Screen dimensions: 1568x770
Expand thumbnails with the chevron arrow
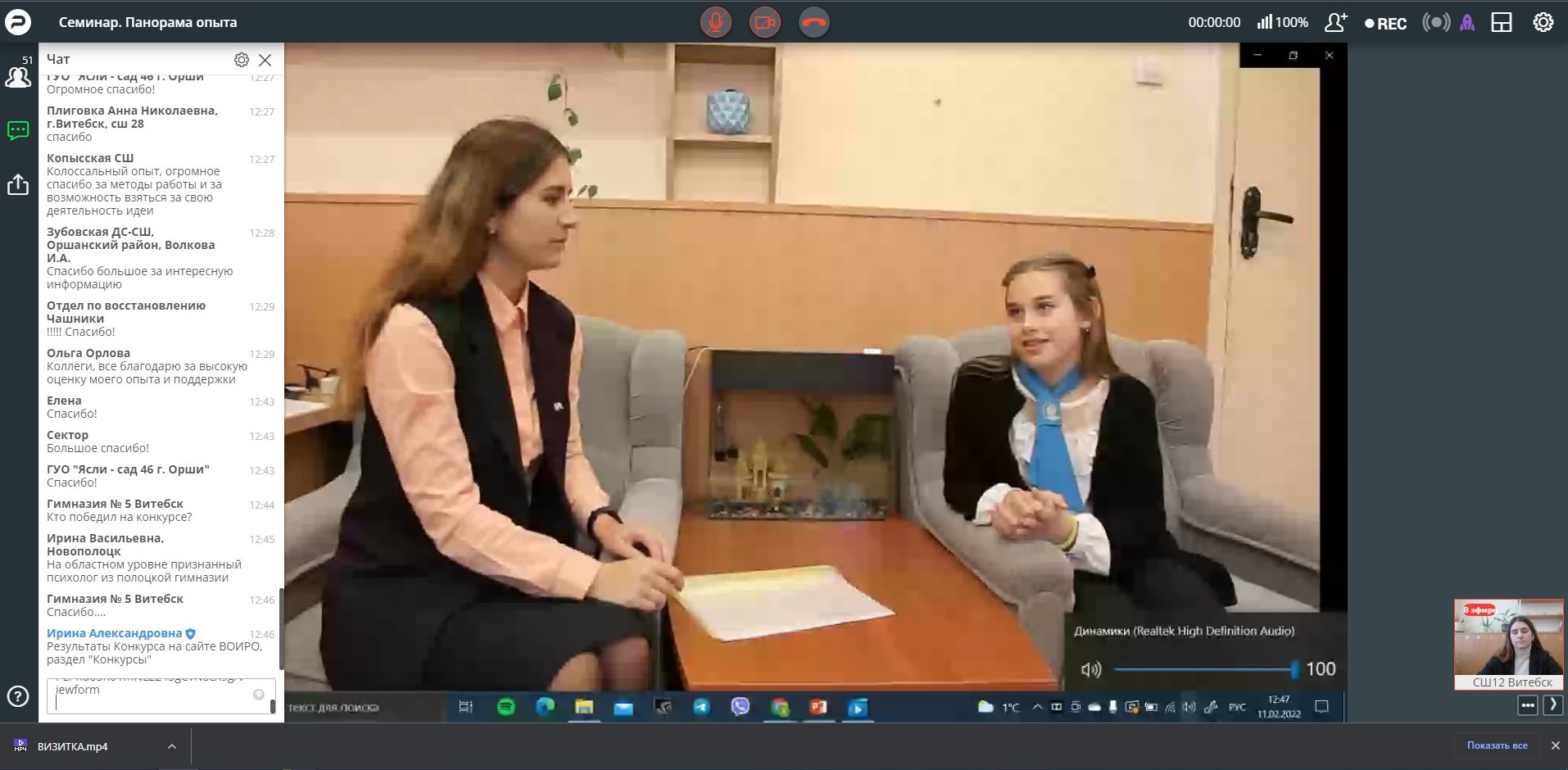coord(1553,705)
